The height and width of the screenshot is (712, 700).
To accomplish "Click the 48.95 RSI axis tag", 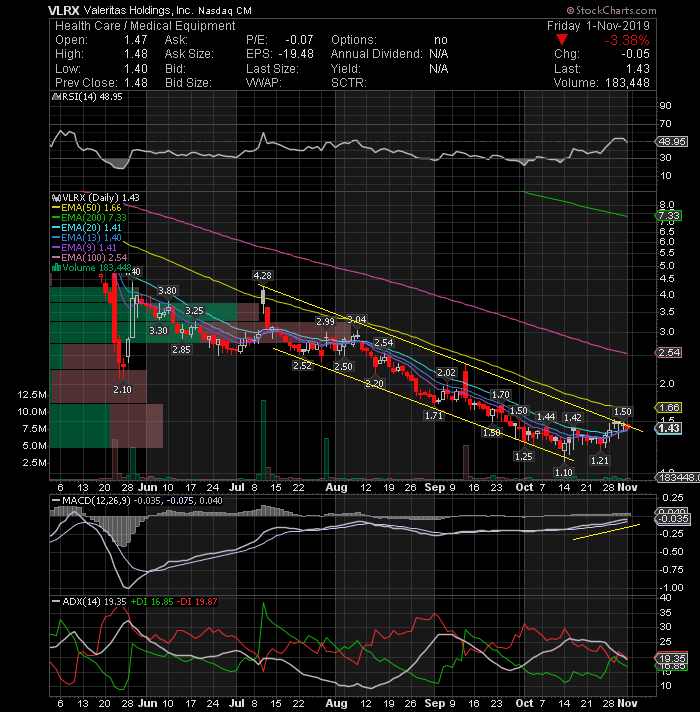I will point(672,142).
